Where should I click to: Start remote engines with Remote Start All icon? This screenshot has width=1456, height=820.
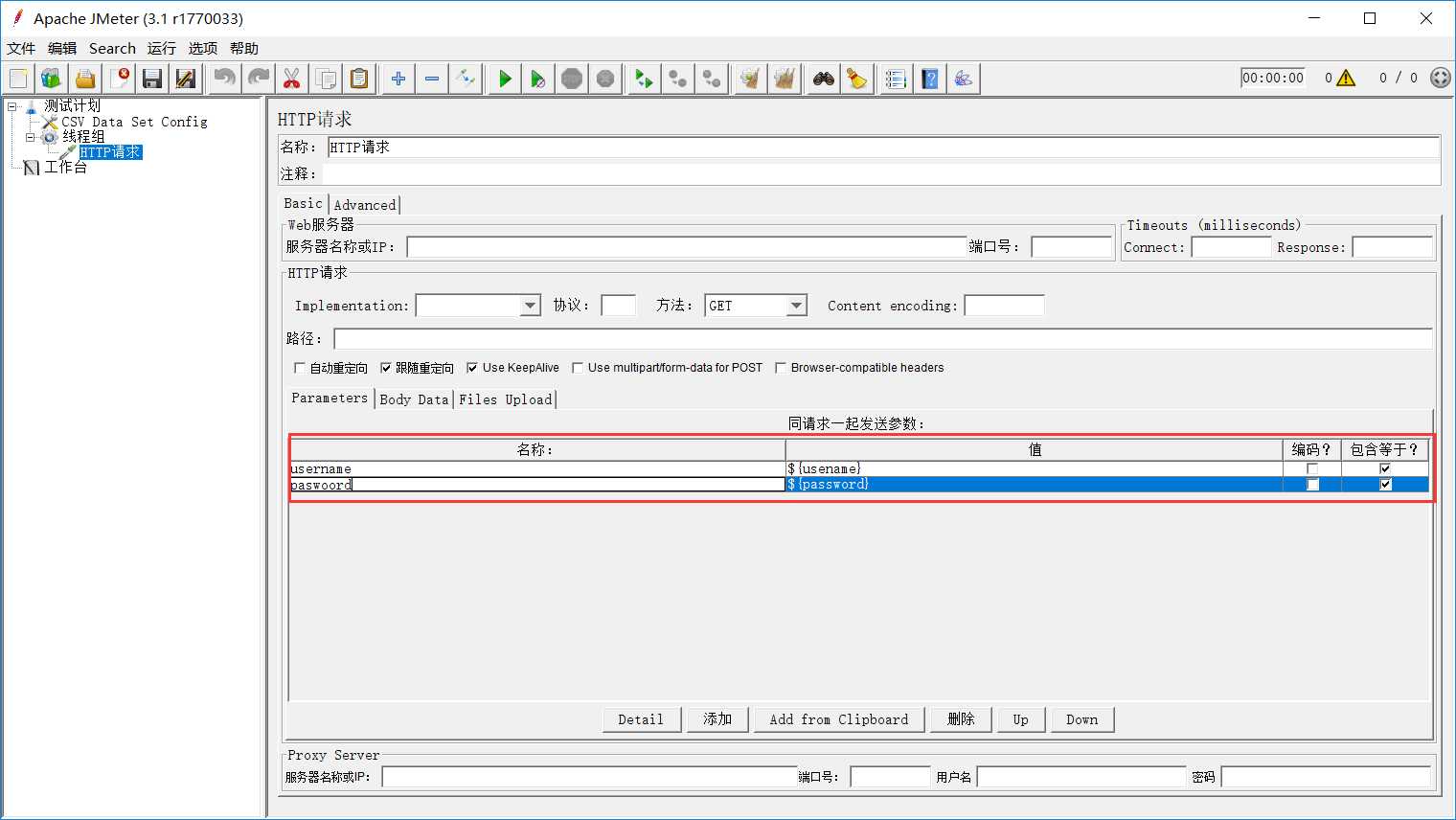645,79
